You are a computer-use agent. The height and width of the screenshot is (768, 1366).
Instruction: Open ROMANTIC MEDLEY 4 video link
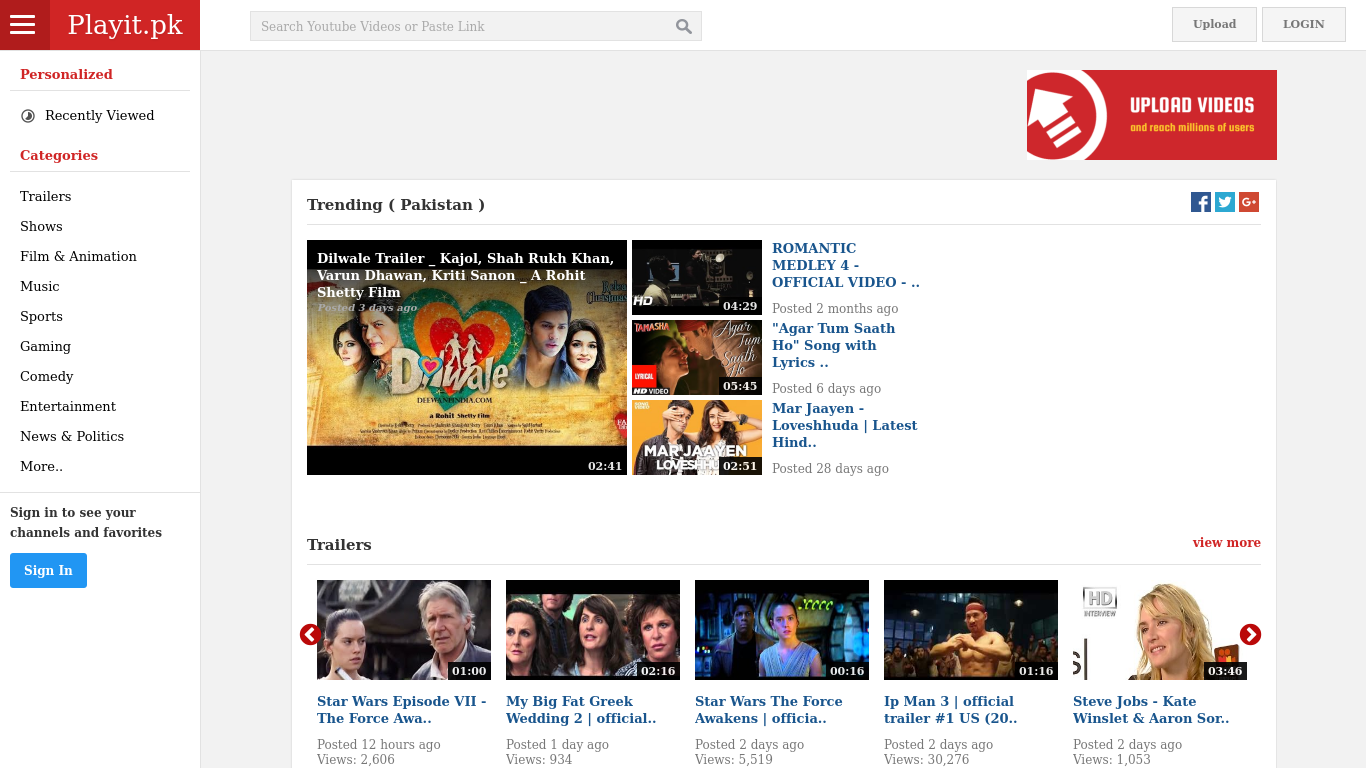pyautogui.click(x=845, y=265)
